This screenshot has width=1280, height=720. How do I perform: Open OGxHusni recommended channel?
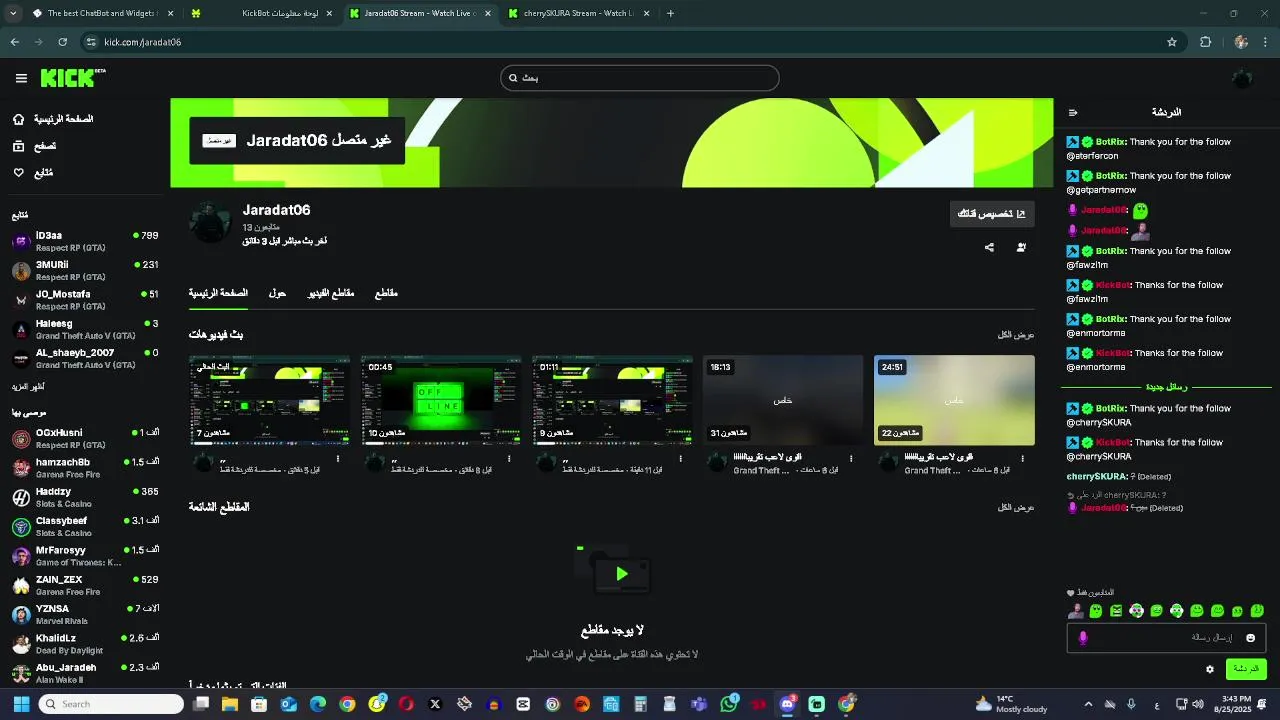pos(85,438)
